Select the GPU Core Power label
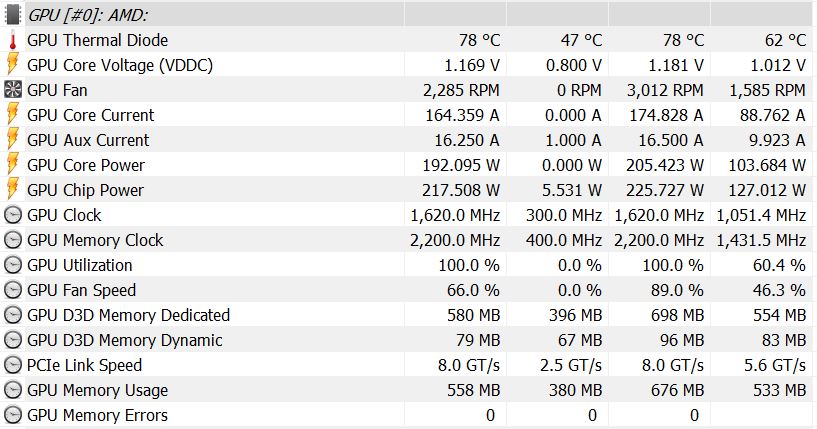 [x=86, y=165]
